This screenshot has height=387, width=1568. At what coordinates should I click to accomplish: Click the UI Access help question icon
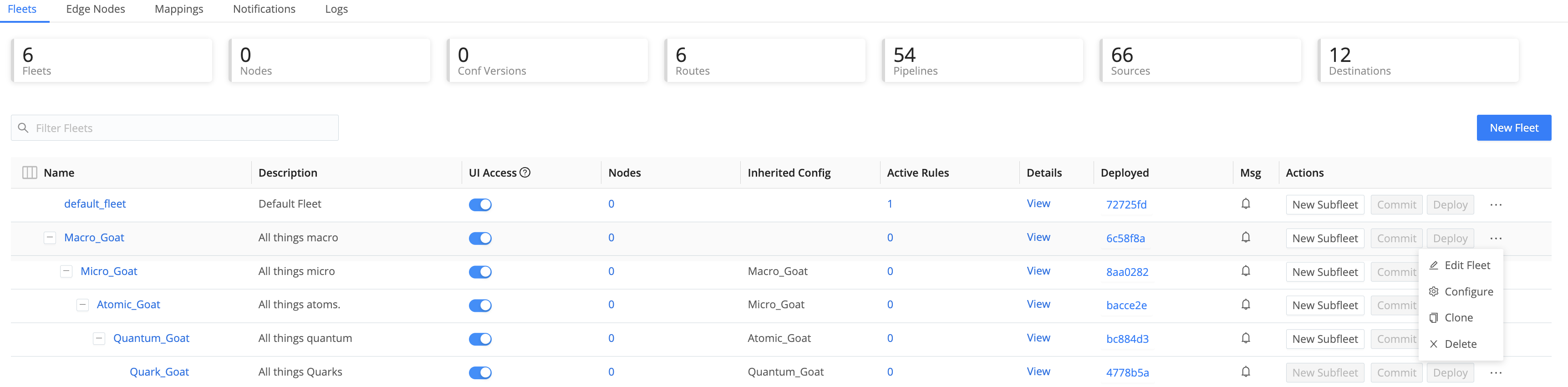[x=525, y=173]
